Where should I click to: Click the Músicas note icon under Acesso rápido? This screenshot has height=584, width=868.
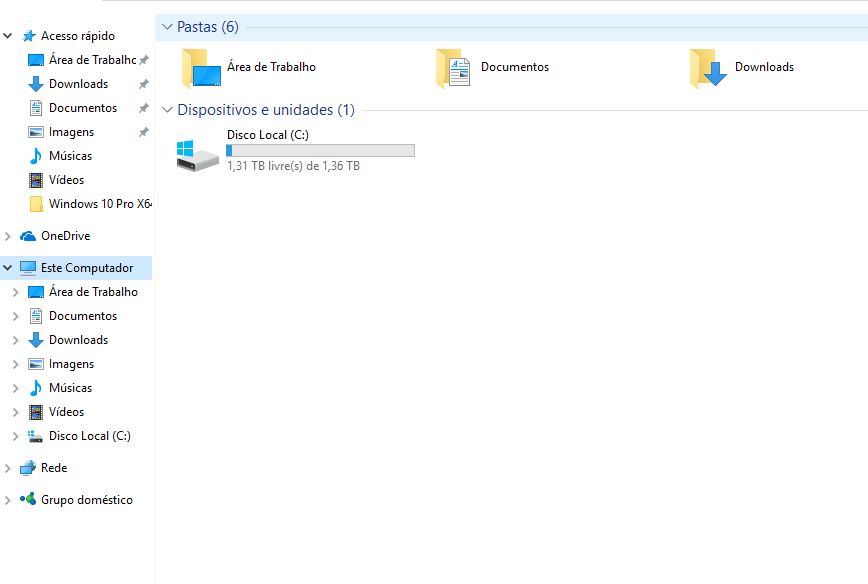point(36,156)
